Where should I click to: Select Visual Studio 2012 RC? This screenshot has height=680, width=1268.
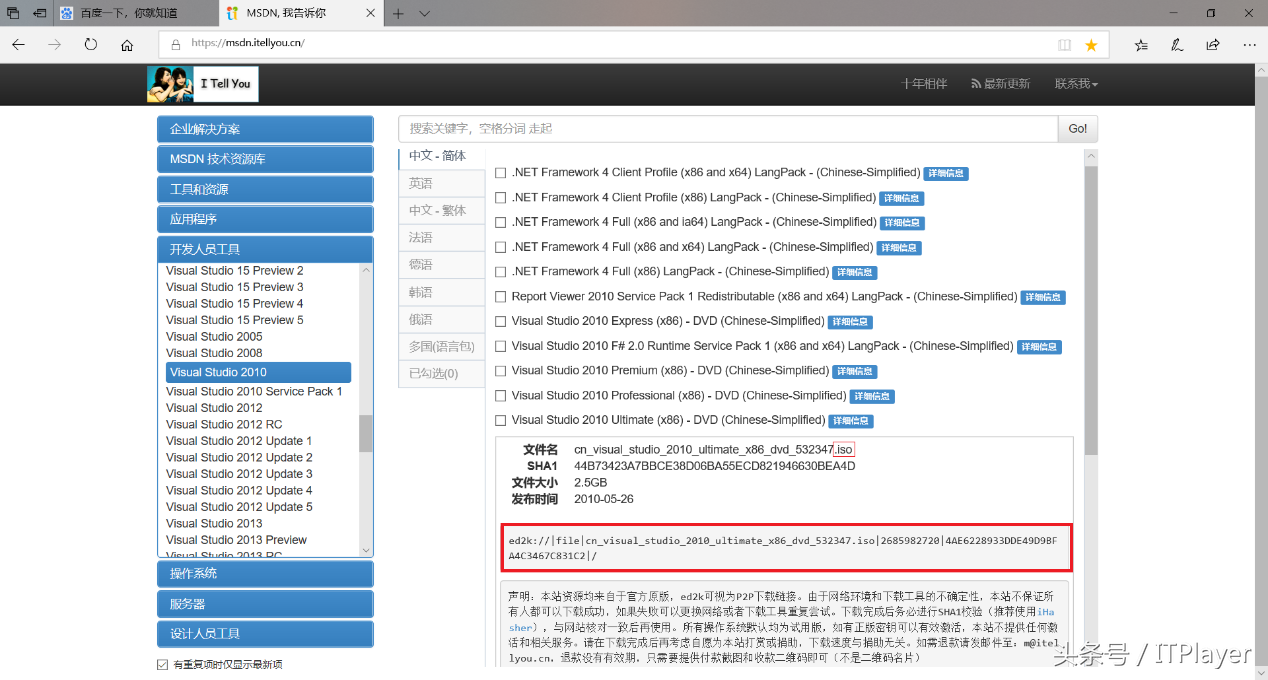[x=224, y=424]
